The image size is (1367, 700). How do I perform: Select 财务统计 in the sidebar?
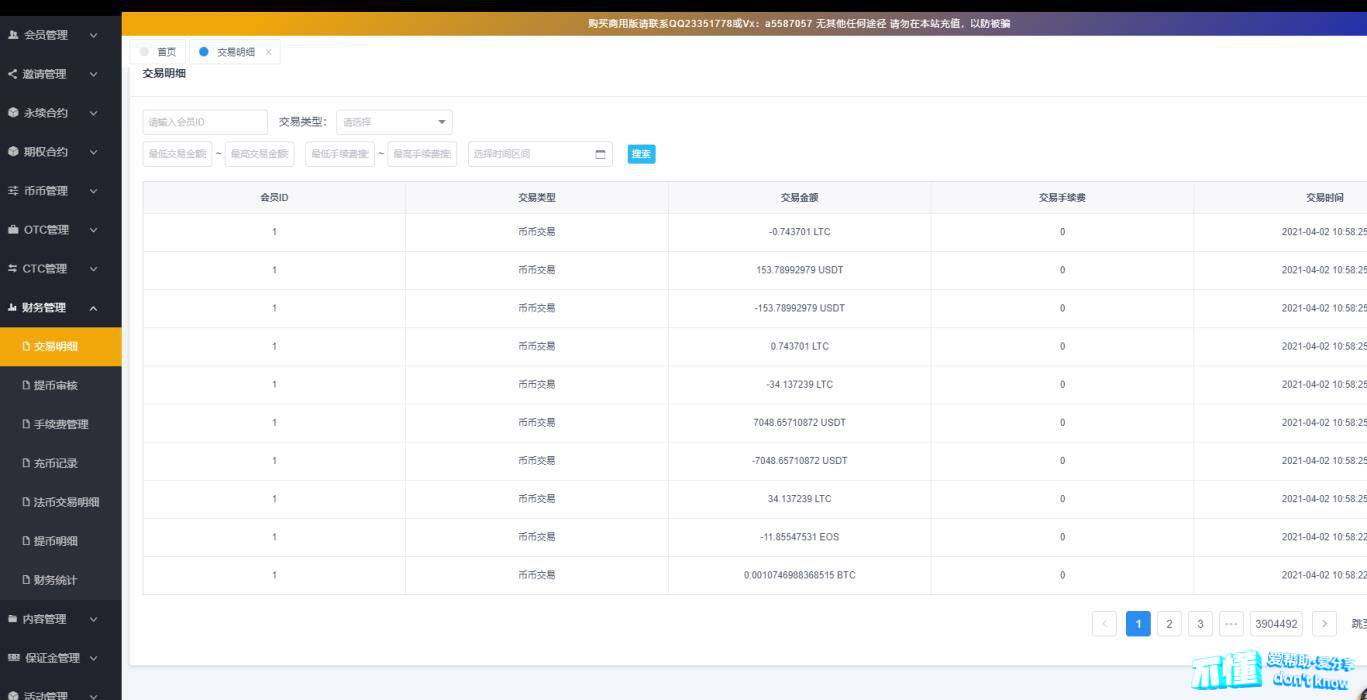56,580
